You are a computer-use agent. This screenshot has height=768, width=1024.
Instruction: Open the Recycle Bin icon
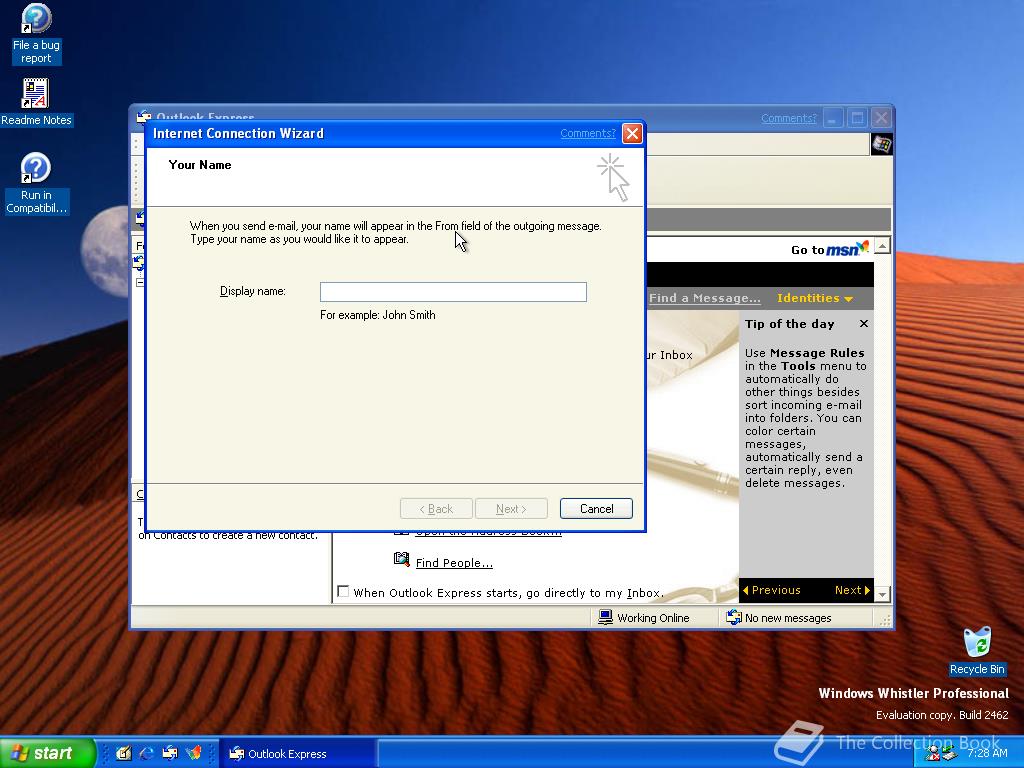point(977,650)
